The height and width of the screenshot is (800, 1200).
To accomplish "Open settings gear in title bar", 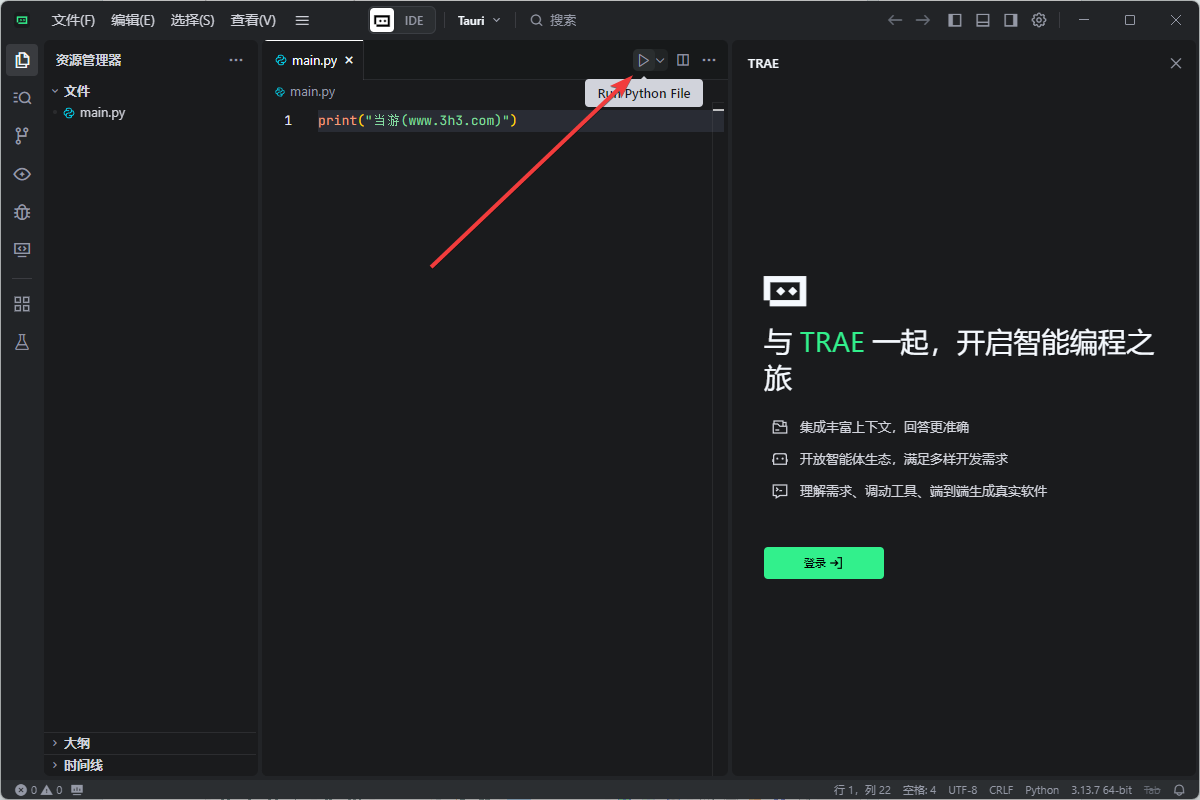I will click(x=1039, y=20).
